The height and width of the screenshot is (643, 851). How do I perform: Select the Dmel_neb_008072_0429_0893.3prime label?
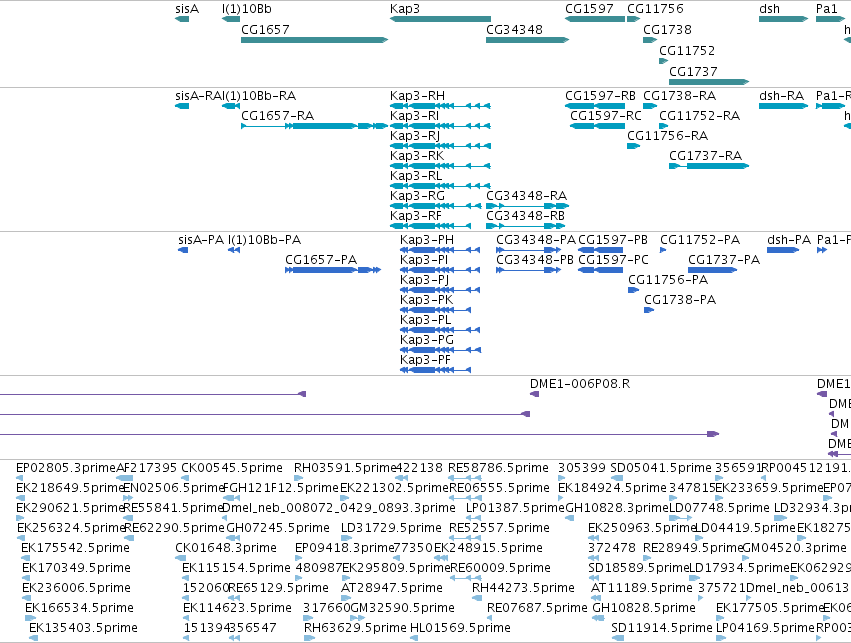[x=339, y=508]
